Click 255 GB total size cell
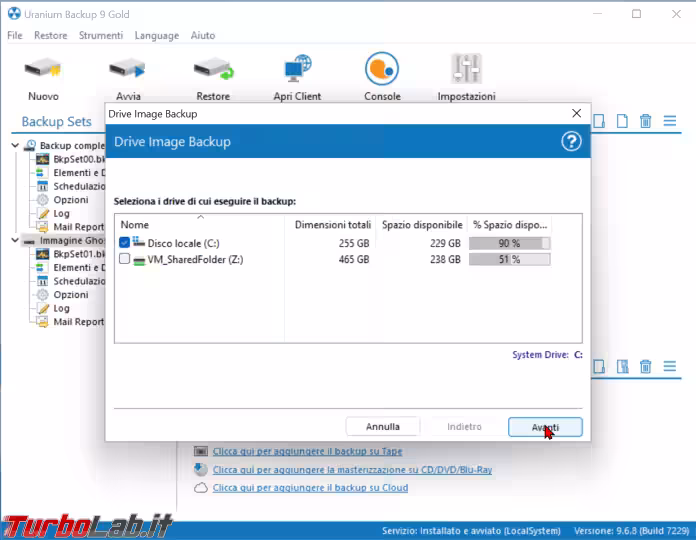Viewport: 696px width, 540px height. 354,243
